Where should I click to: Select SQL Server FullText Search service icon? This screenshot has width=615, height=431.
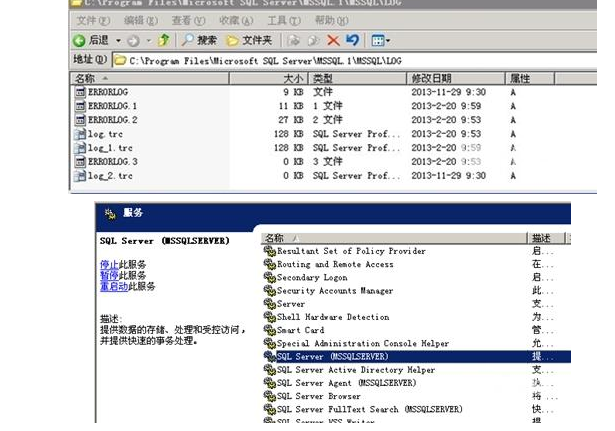[269, 409]
